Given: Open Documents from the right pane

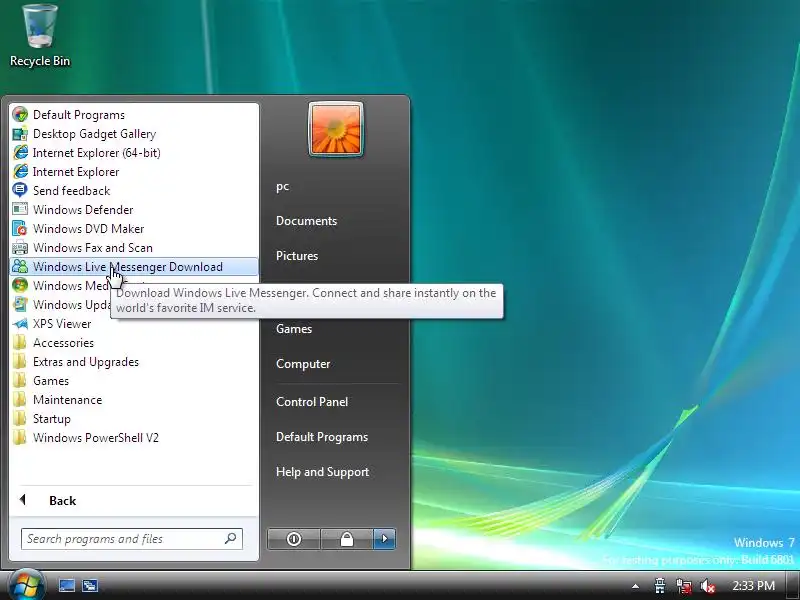Looking at the screenshot, I should pos(307,220).
